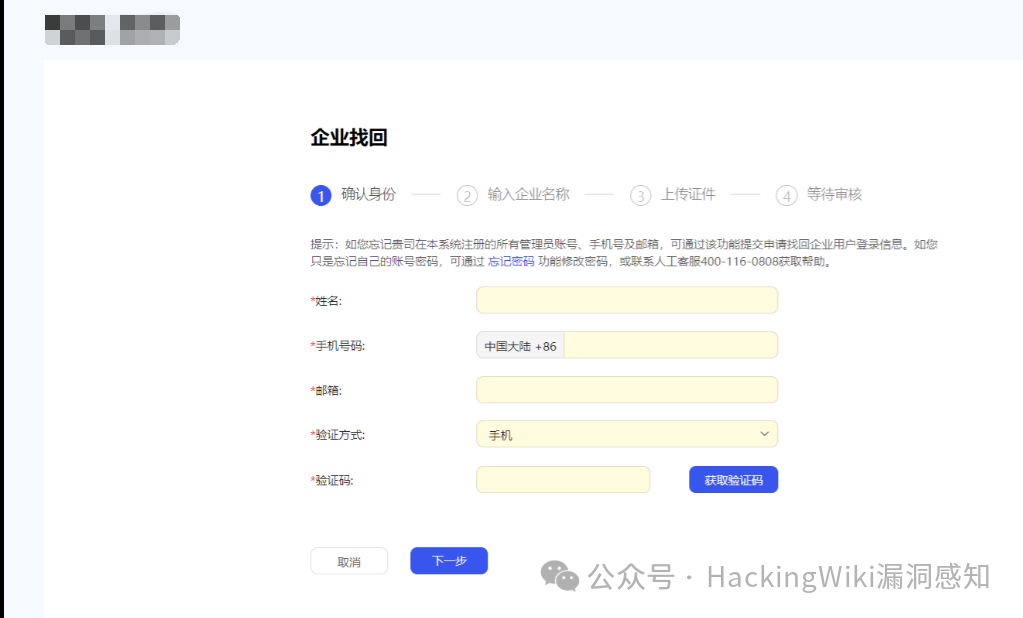Go to the 等待审核 step label
This screenshot has height=618, width=1023.
coord(834,194)
